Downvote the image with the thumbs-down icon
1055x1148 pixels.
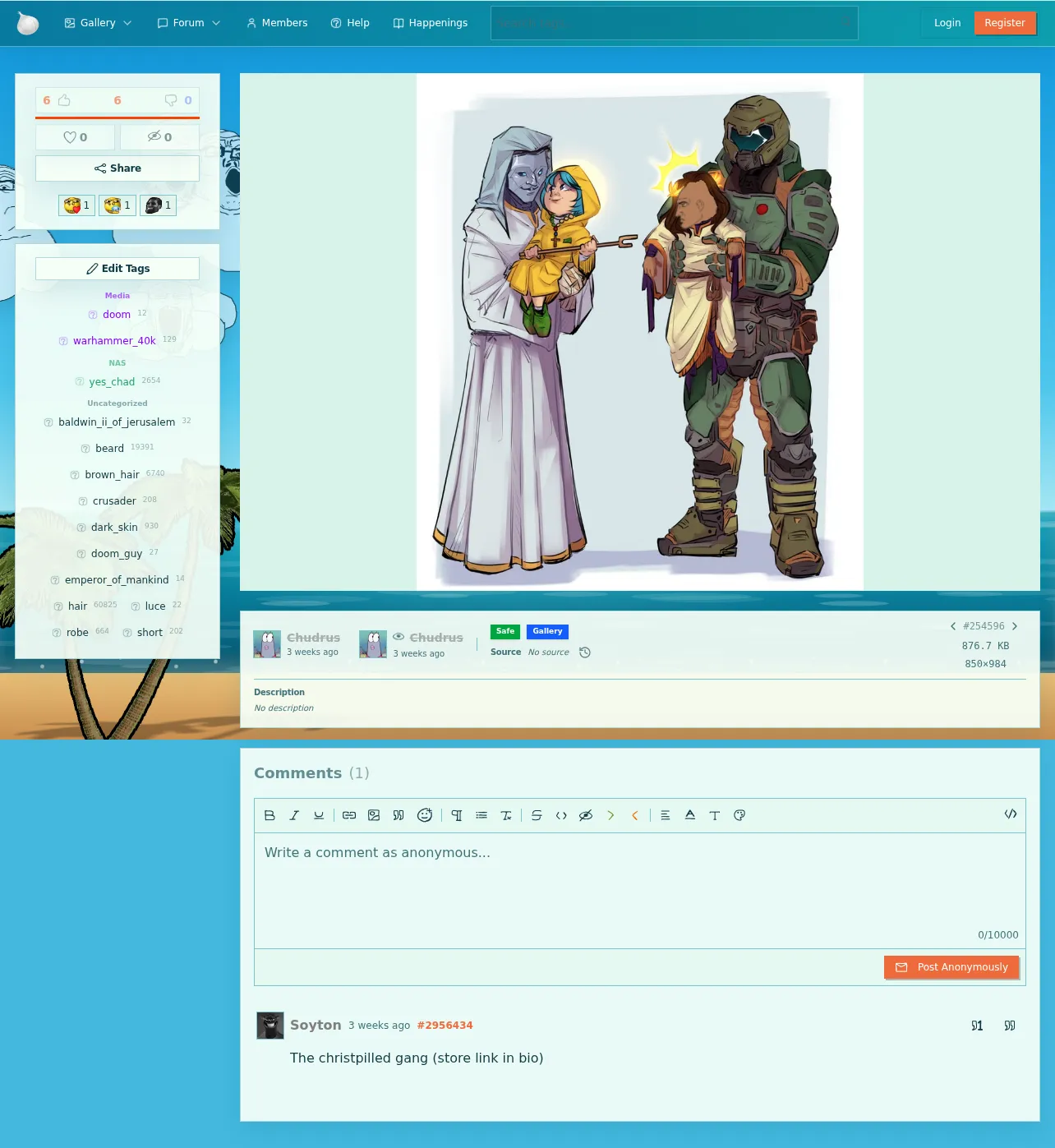click(171, 100)
